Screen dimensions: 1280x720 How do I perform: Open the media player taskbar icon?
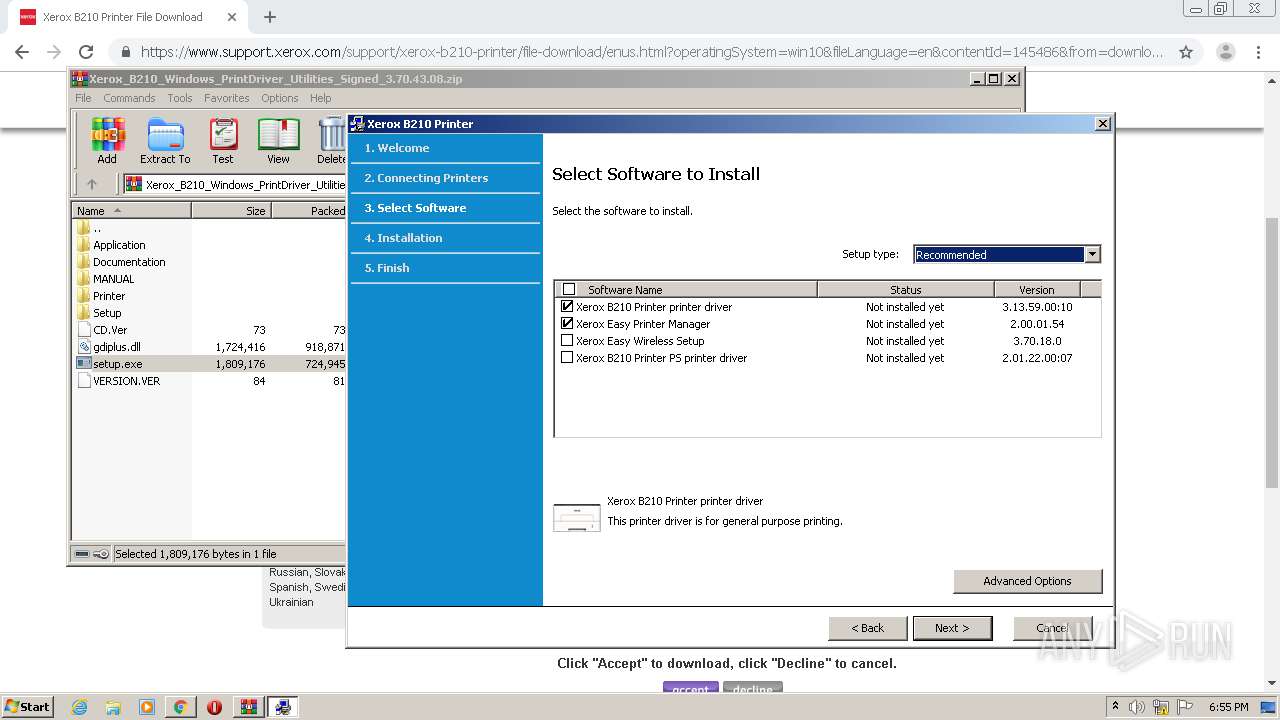click(x=147, y=707)
